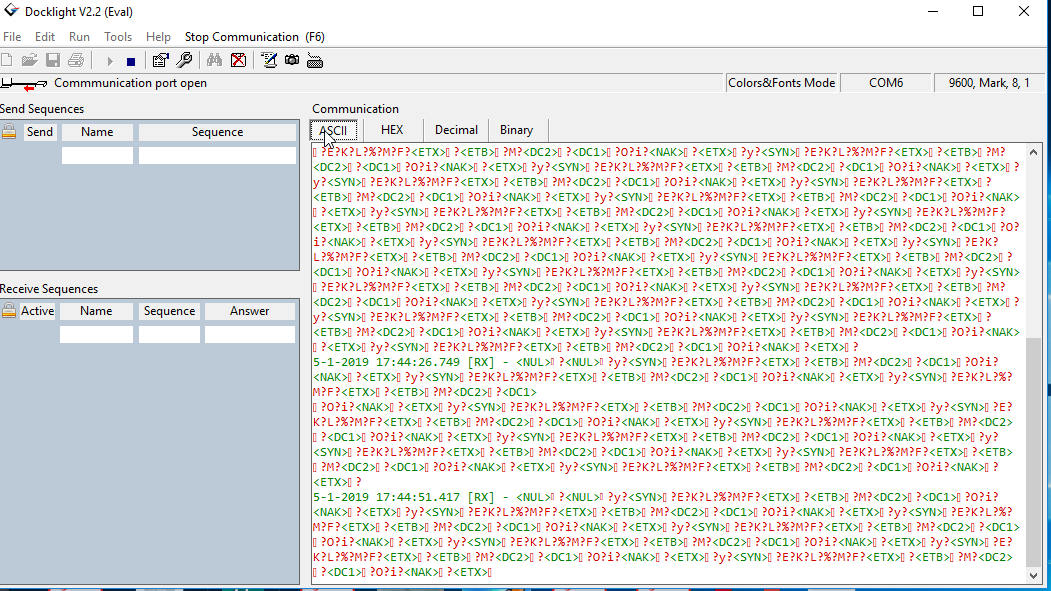Click the Find binoculars icon
Image resolution: width=1051 pixels, height=591 pixels.
[x=214, y=60]
